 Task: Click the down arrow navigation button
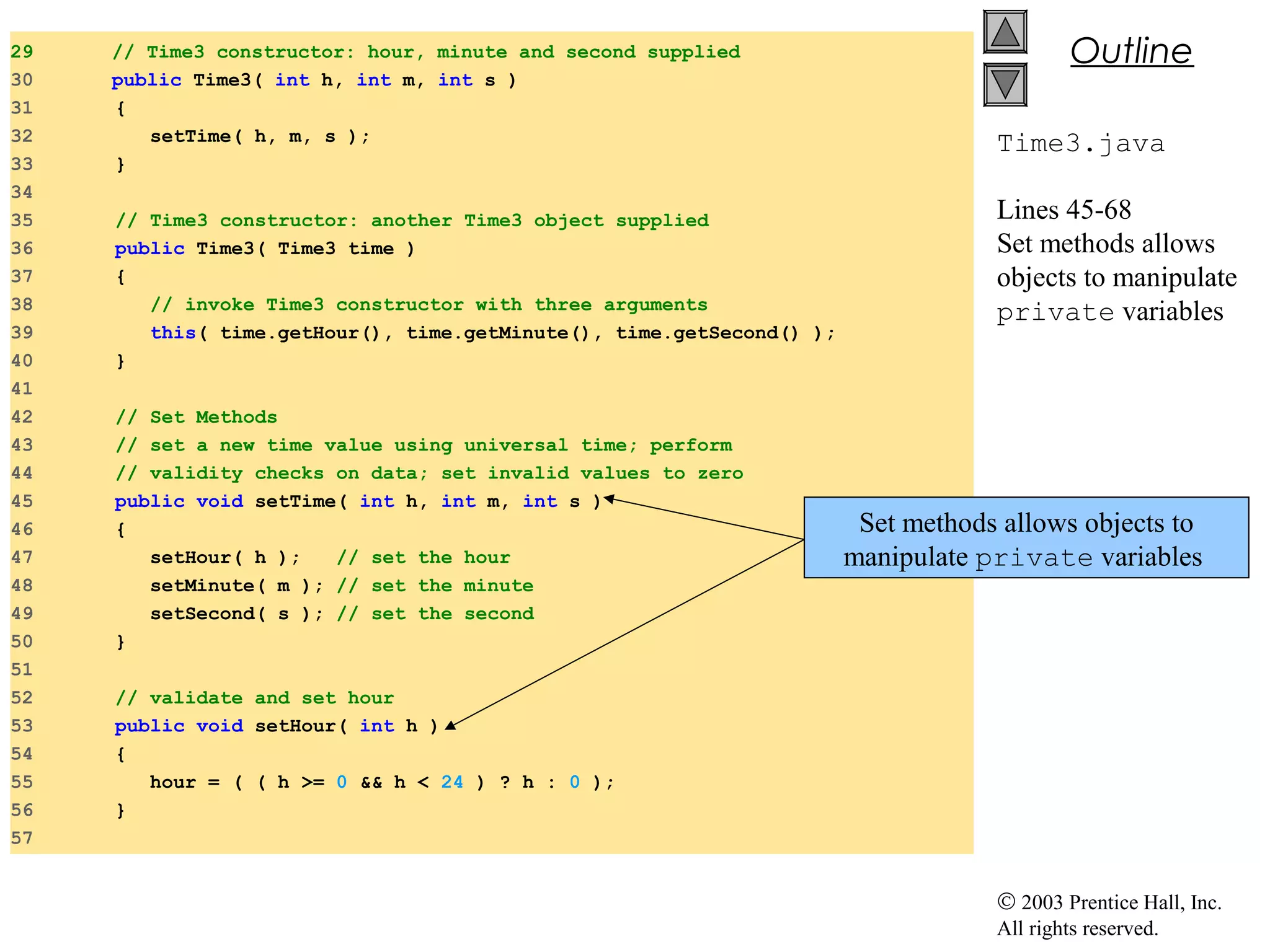click(1005, 84)
